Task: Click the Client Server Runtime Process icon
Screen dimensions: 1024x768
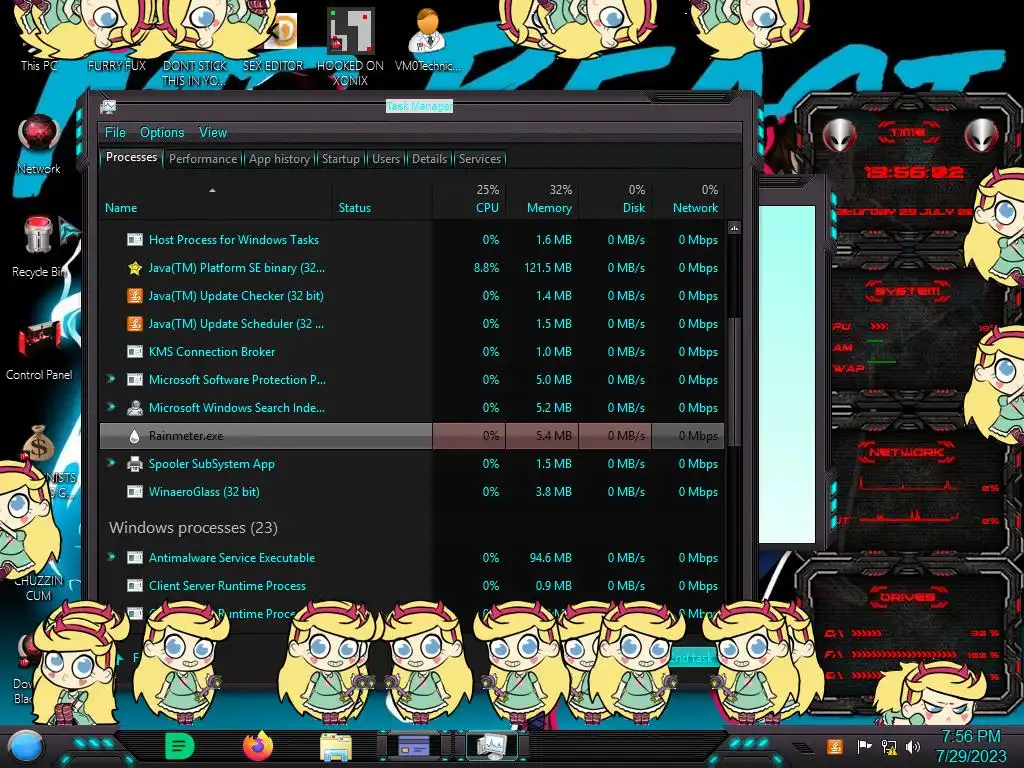Action: click(x=135, y=586)
